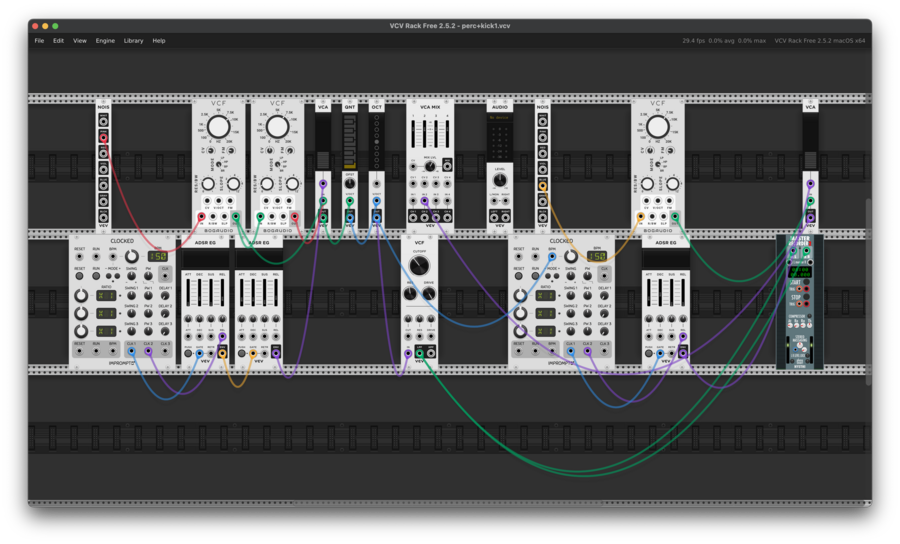
Task: Open the Engine menu
Action: tap(105, 41)
